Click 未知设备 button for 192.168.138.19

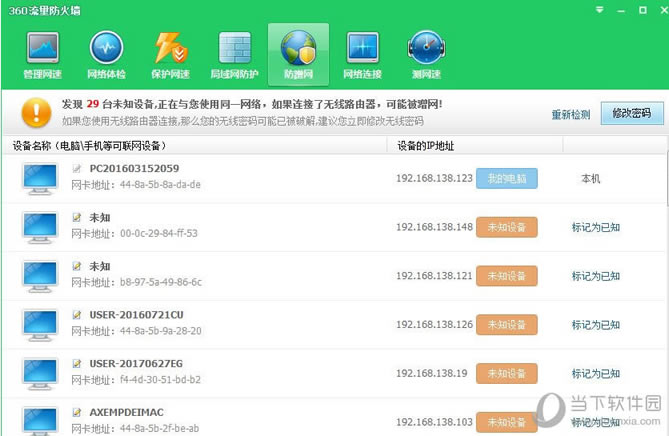[x=506, y=373]
